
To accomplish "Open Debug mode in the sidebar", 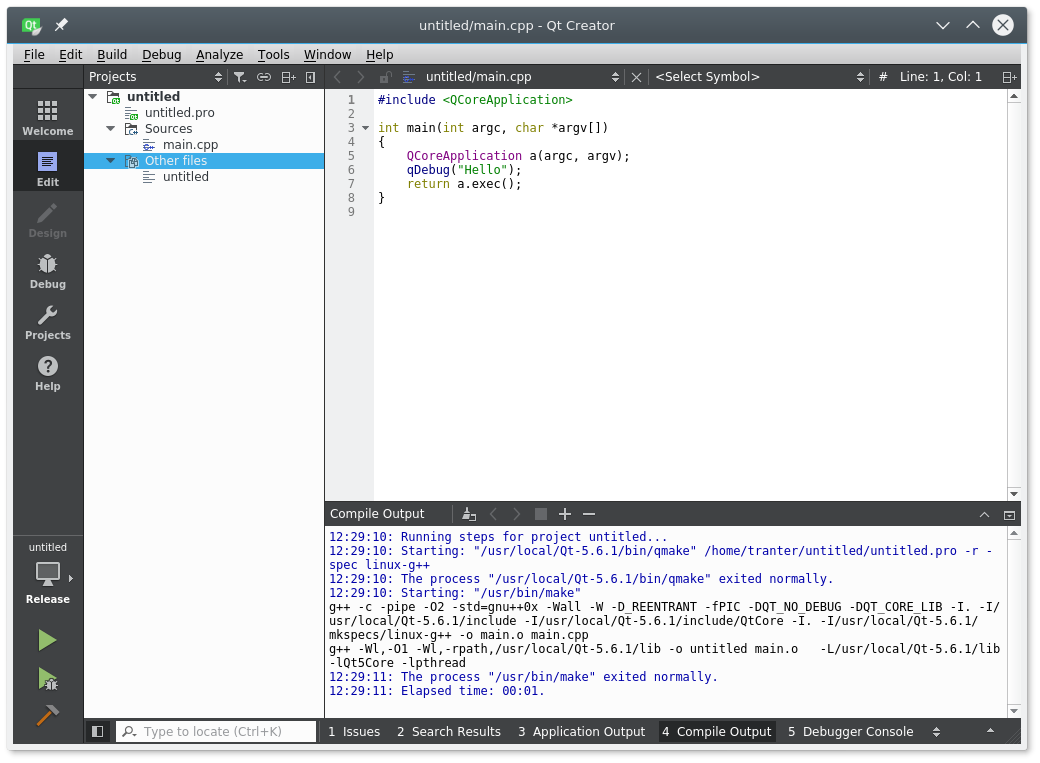I will coord(47,270).
